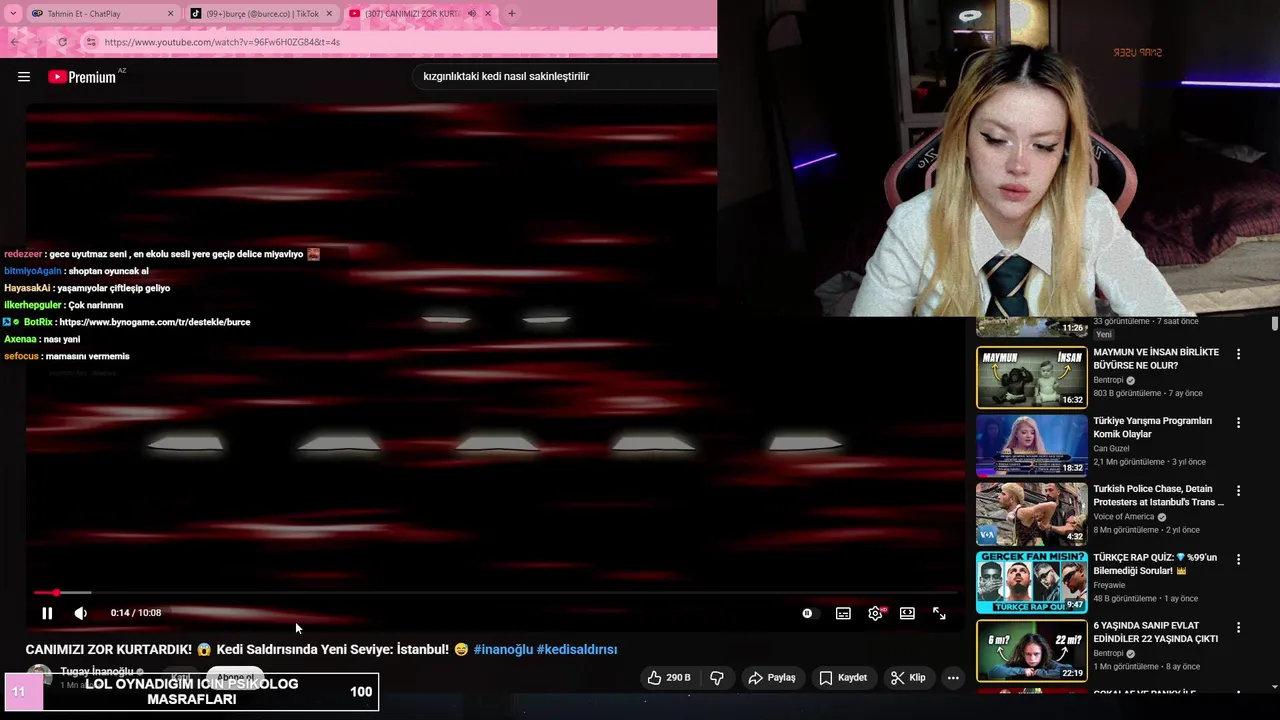1280x720 pixels.
Task: Go back in the browser
Action: coord(14,42)
